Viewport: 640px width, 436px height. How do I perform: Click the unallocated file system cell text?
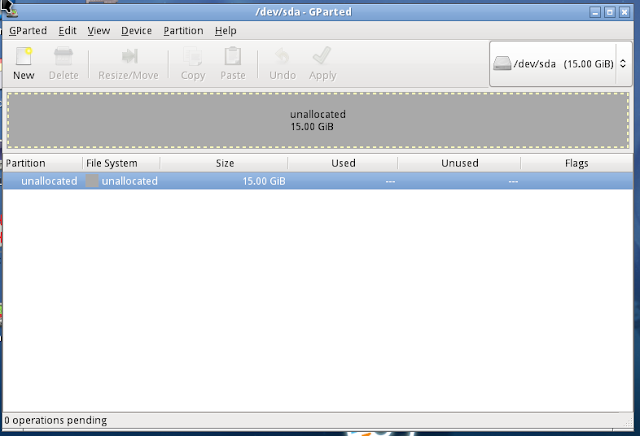click(129, 181)
